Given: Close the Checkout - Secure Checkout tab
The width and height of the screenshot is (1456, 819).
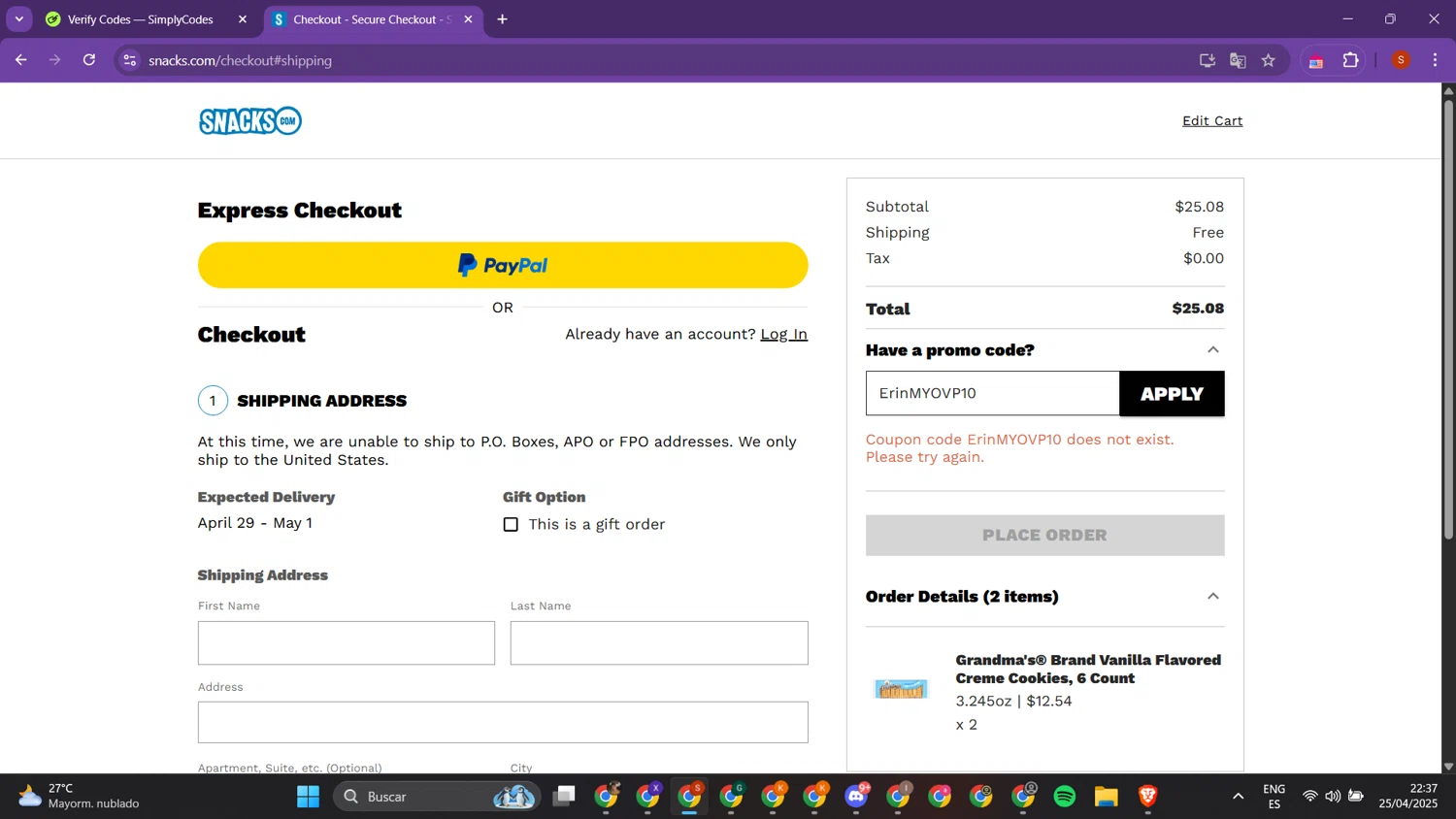Looking at the screenshot, I should pyautogui.click(x=468, y=19).
